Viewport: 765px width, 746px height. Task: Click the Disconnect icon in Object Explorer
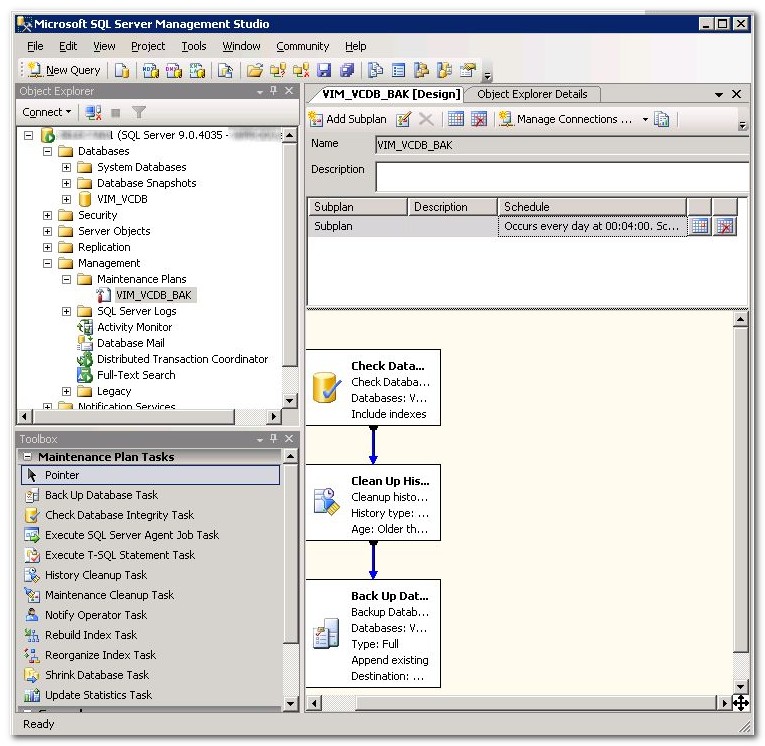(94, 112)
